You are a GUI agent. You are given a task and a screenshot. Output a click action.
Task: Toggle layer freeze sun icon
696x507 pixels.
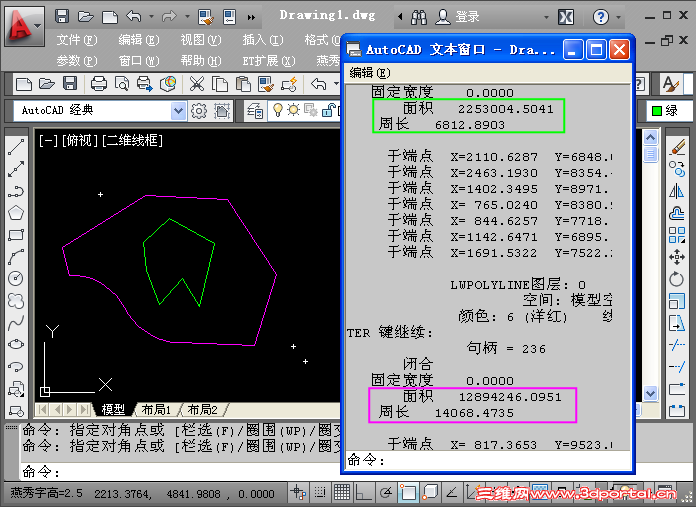pos(293,110)
